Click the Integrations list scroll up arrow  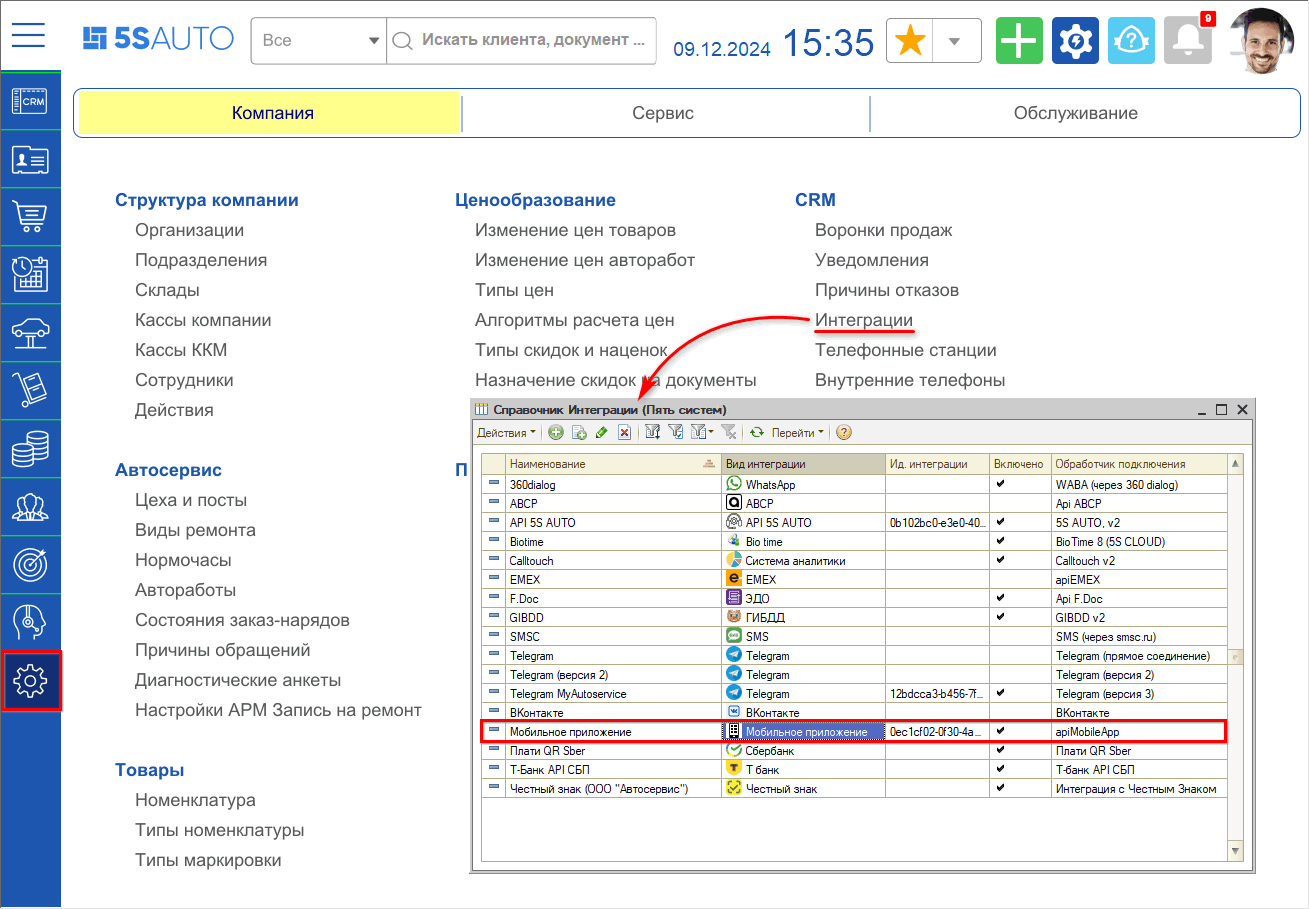coord(1235,464)
